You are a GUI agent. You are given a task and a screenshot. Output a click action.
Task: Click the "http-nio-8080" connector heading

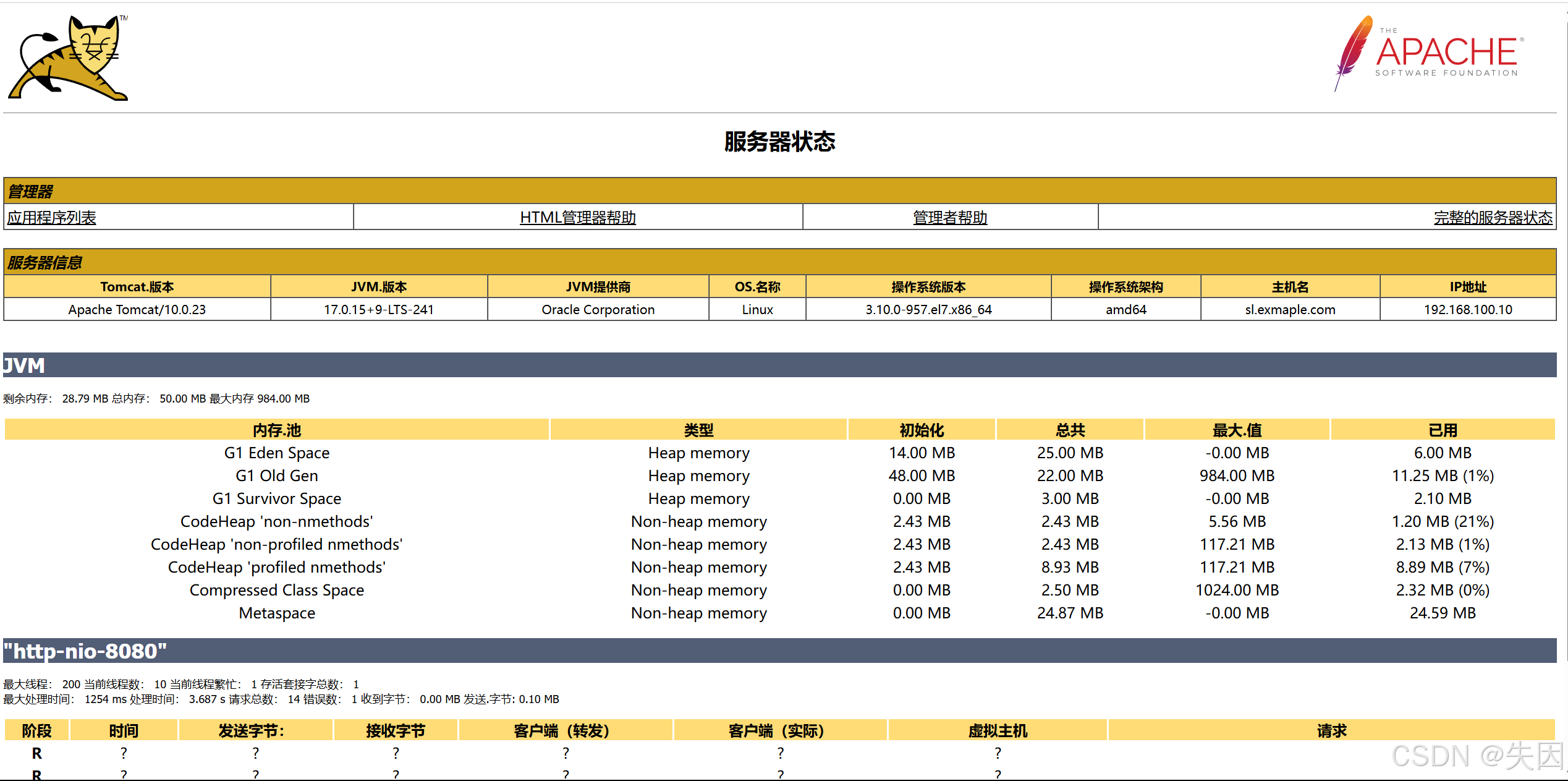coord(779,651)
